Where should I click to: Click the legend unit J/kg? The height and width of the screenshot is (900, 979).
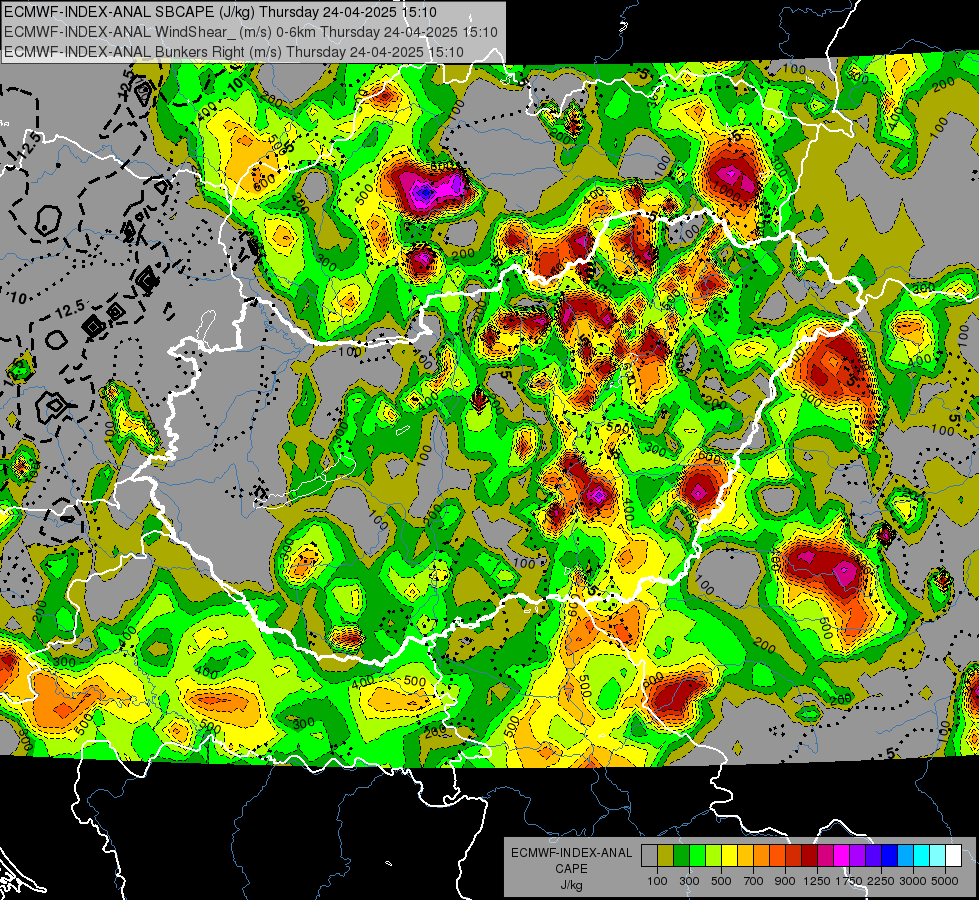pyautogui.click(x=572, y=885)
